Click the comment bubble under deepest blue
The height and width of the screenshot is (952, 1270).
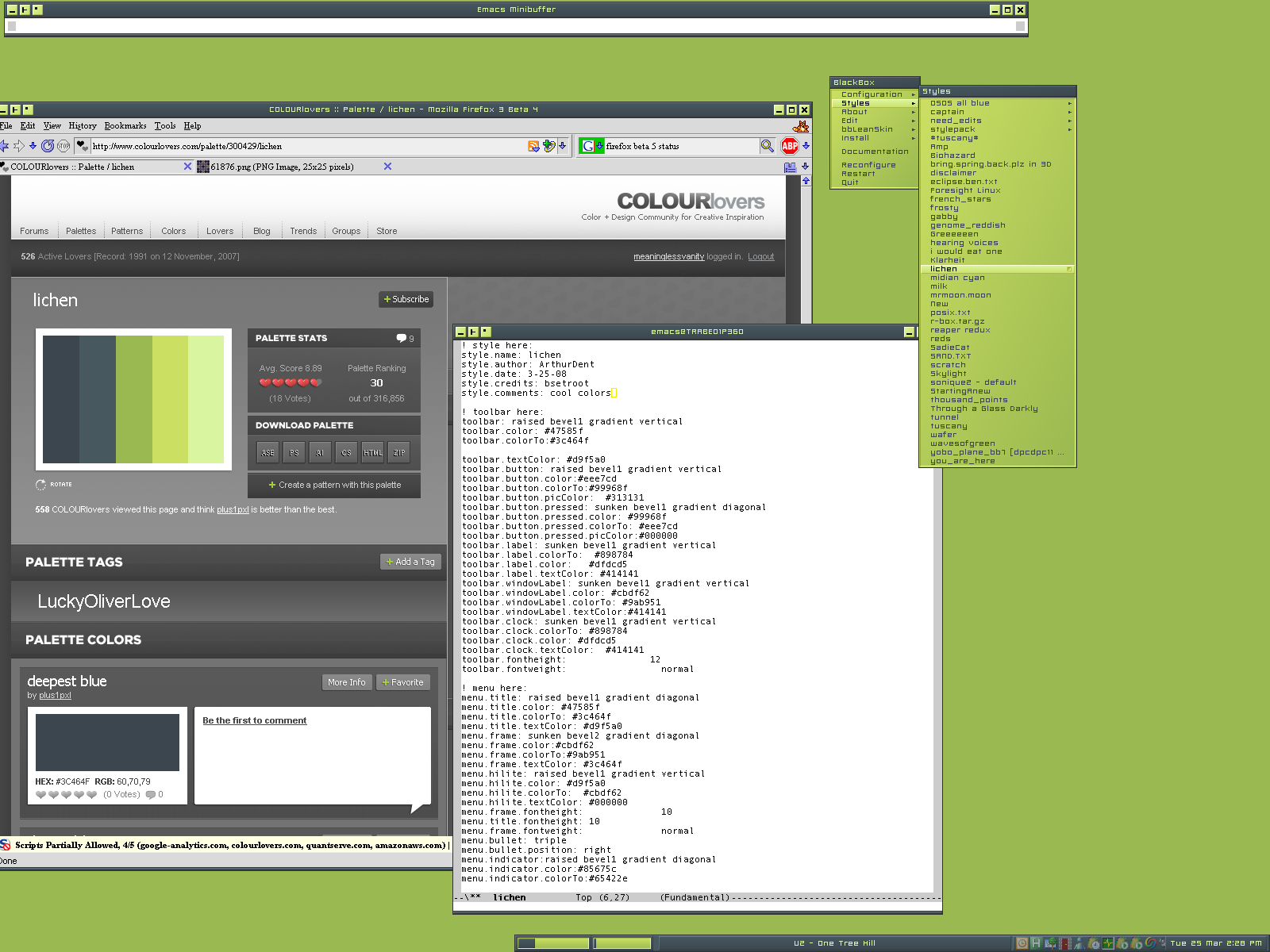pos(151,795)
